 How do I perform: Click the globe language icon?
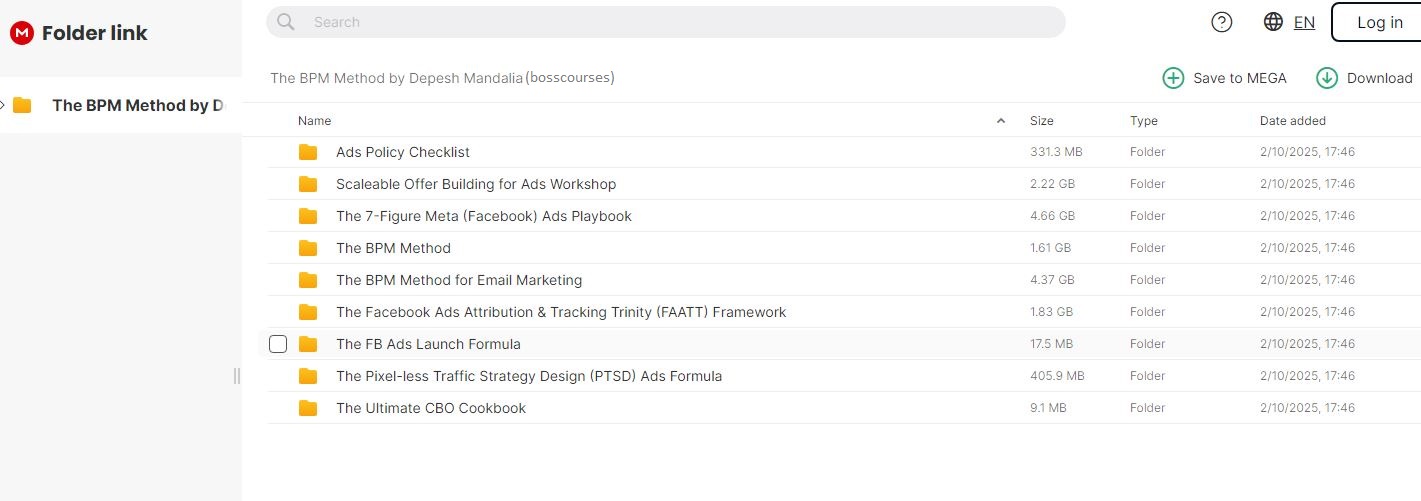[1273, 22]
